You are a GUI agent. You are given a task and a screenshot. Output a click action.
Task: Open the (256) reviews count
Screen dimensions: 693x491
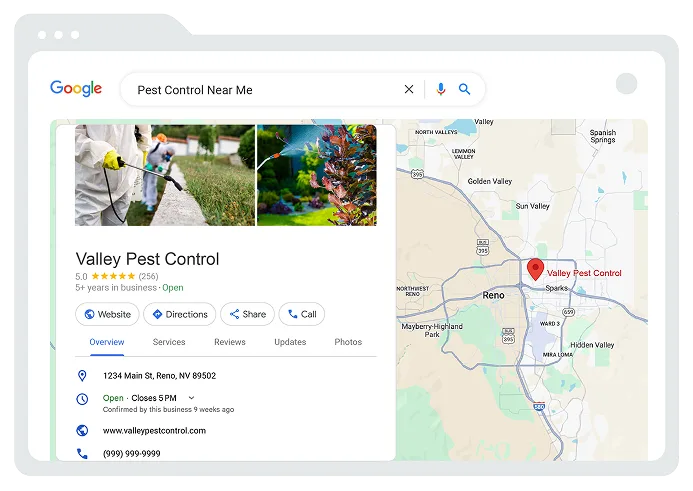click(x=148, y=276)
